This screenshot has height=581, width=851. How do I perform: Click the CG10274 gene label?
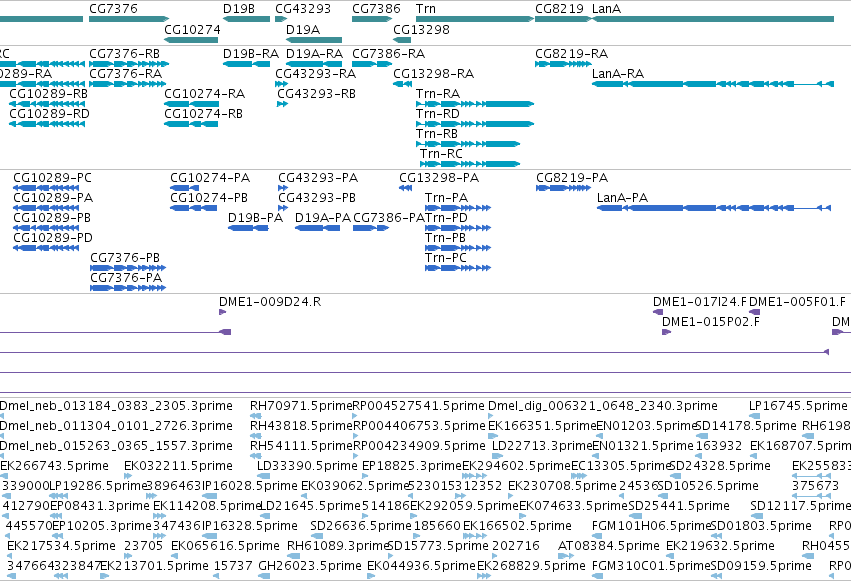pos(192,29)
